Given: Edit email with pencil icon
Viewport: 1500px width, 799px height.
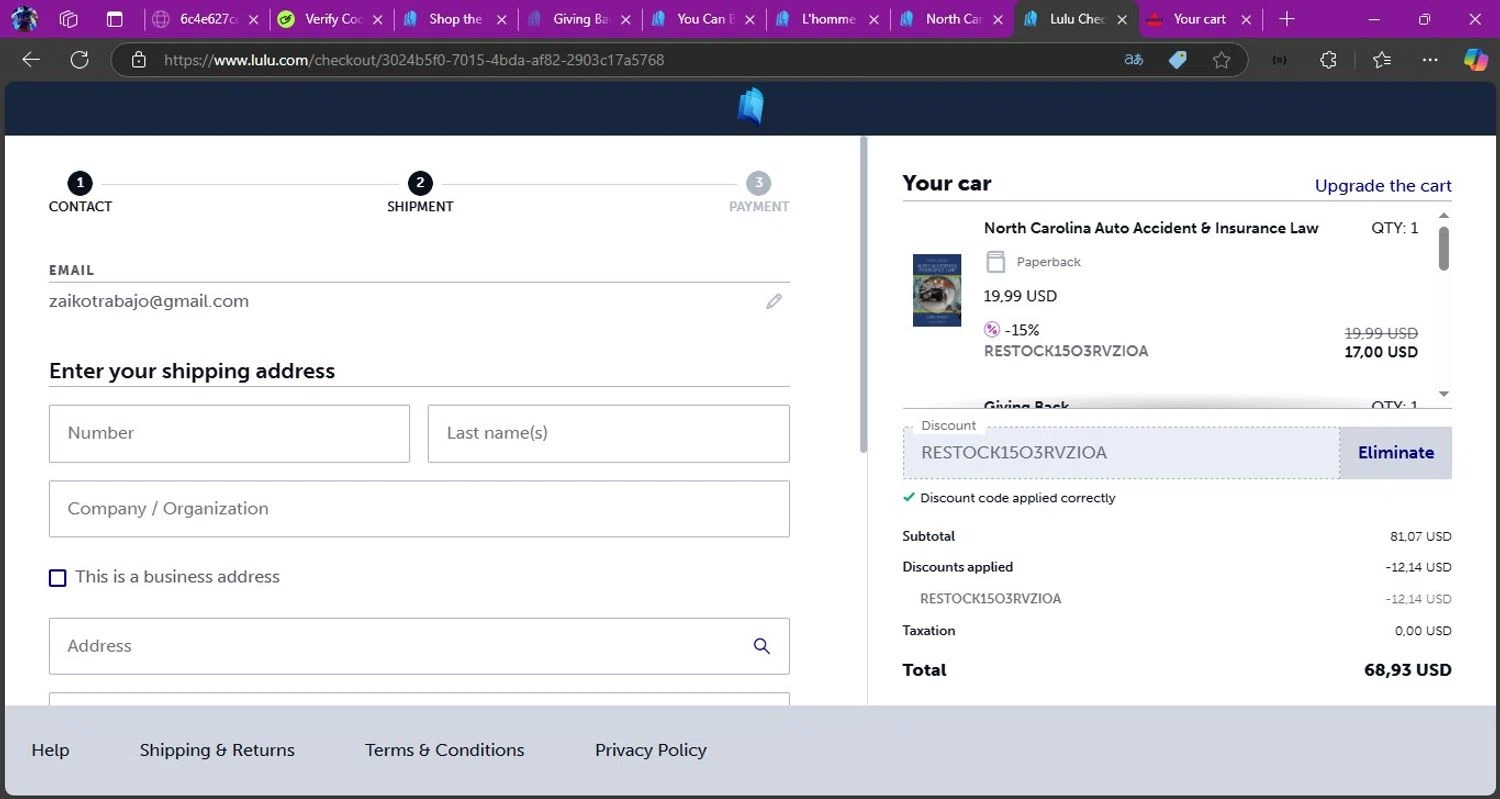Looking at the screenshot, I should click(x=774, y=301).
